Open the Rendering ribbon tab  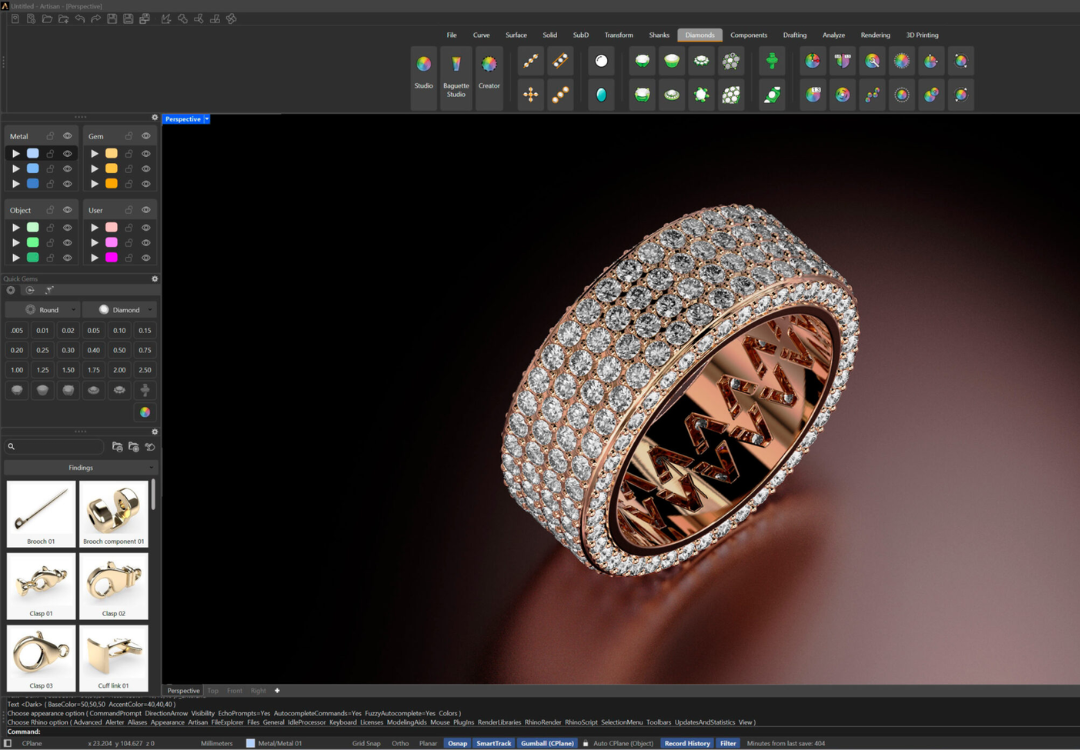[x=875, y=35]
